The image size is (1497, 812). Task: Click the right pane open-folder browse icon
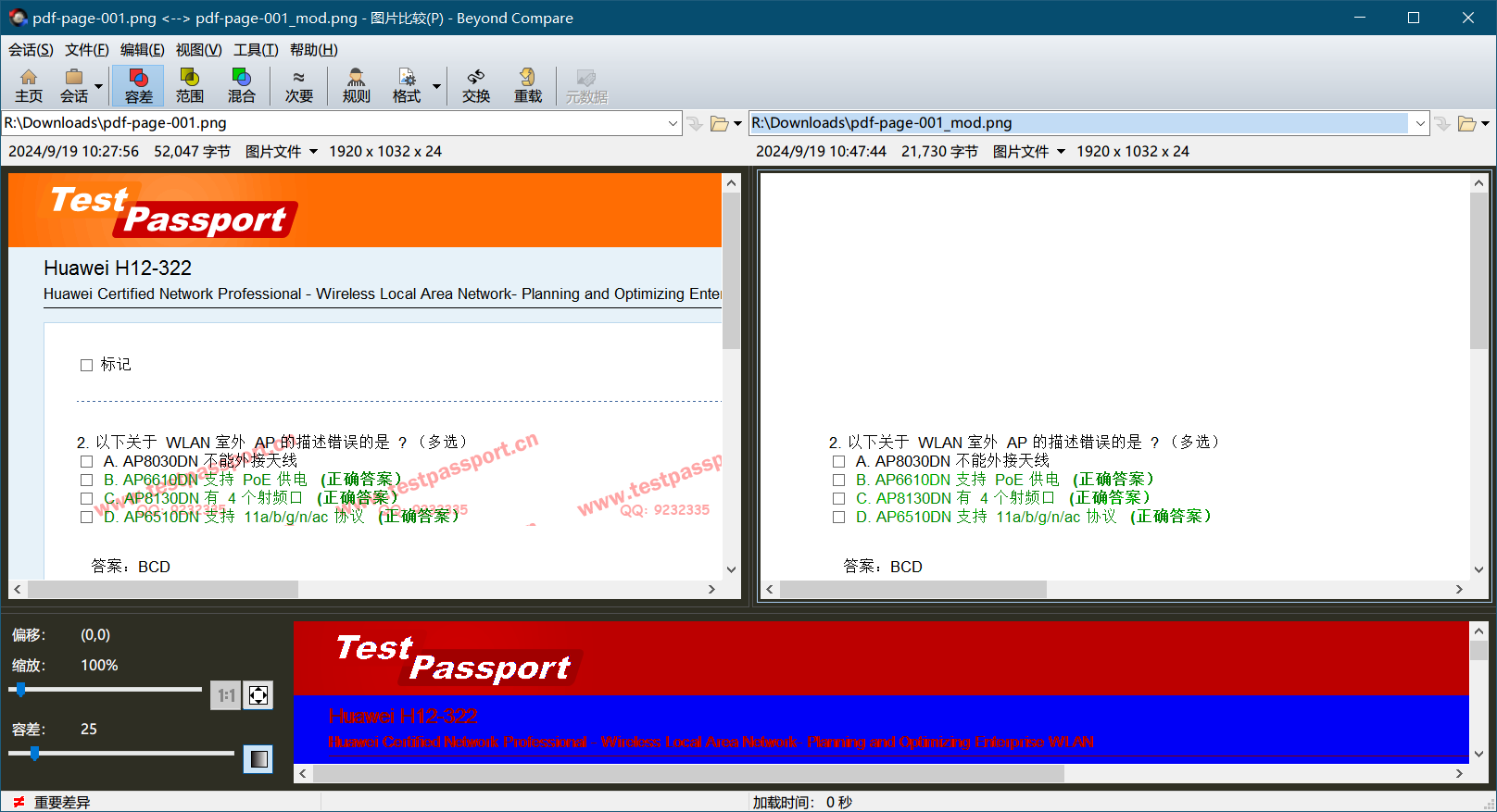1466,123
